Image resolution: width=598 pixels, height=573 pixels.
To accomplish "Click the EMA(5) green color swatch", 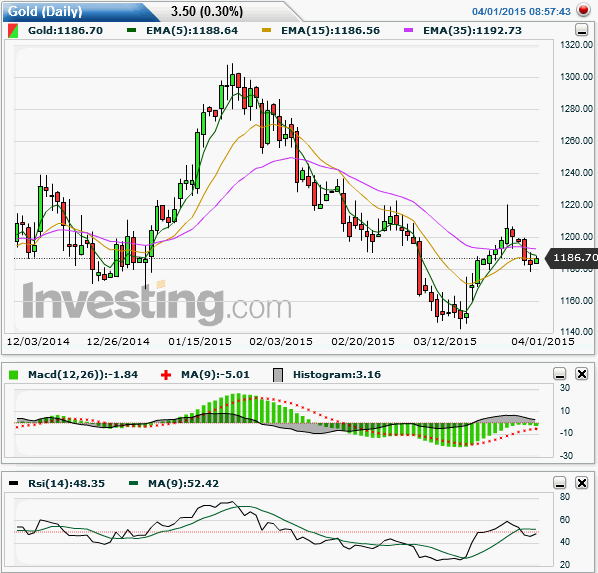I will coord(132,30).
